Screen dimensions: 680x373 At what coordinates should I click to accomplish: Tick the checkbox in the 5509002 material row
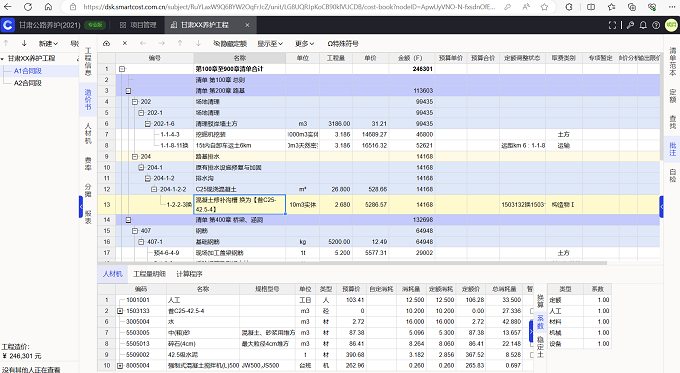532,355
